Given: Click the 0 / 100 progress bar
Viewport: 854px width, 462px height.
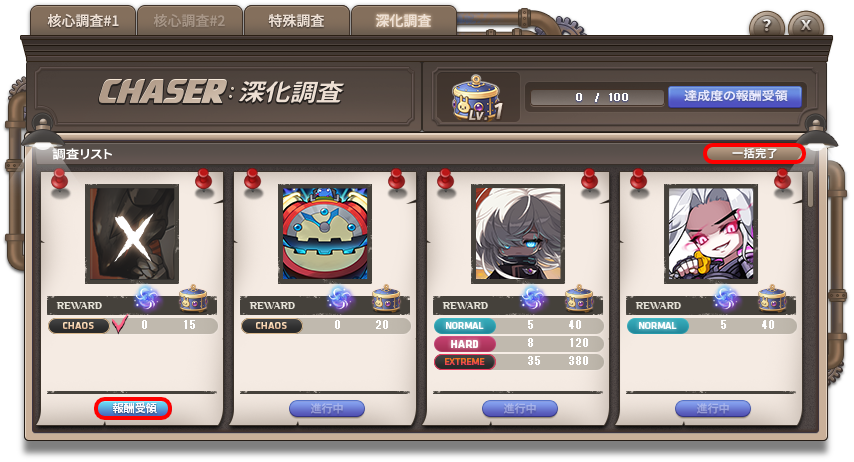Looking at the screenshot, I should pyautogui.click(x=597, y=97).
